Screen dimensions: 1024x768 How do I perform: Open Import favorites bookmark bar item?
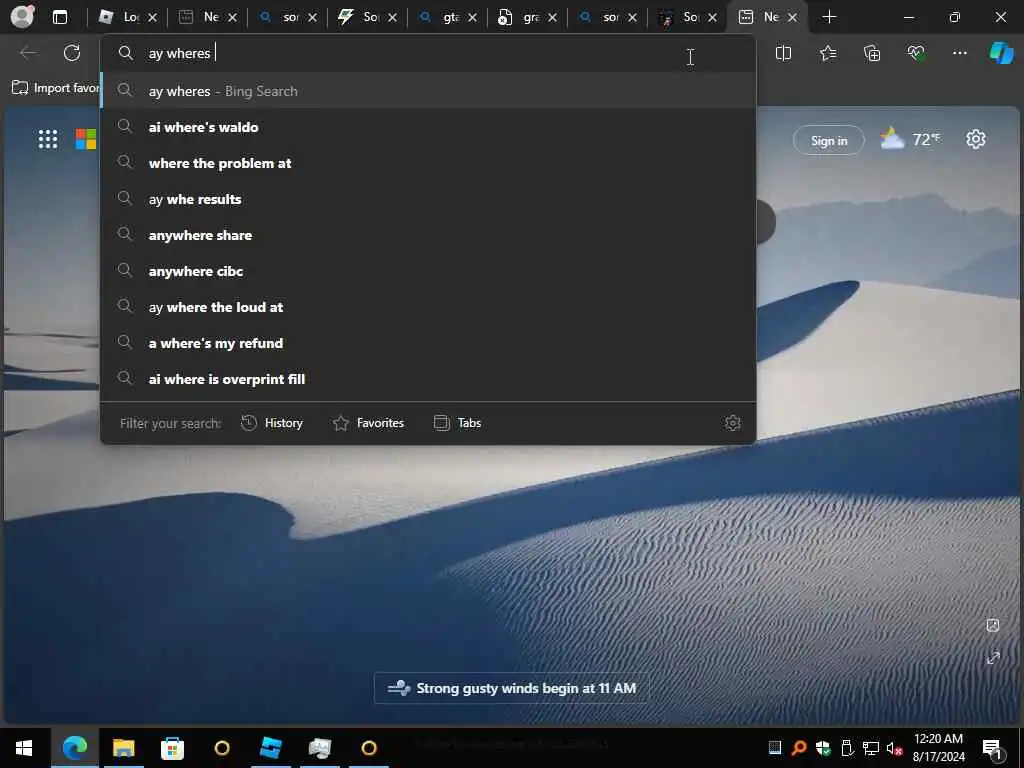(56, 88)
